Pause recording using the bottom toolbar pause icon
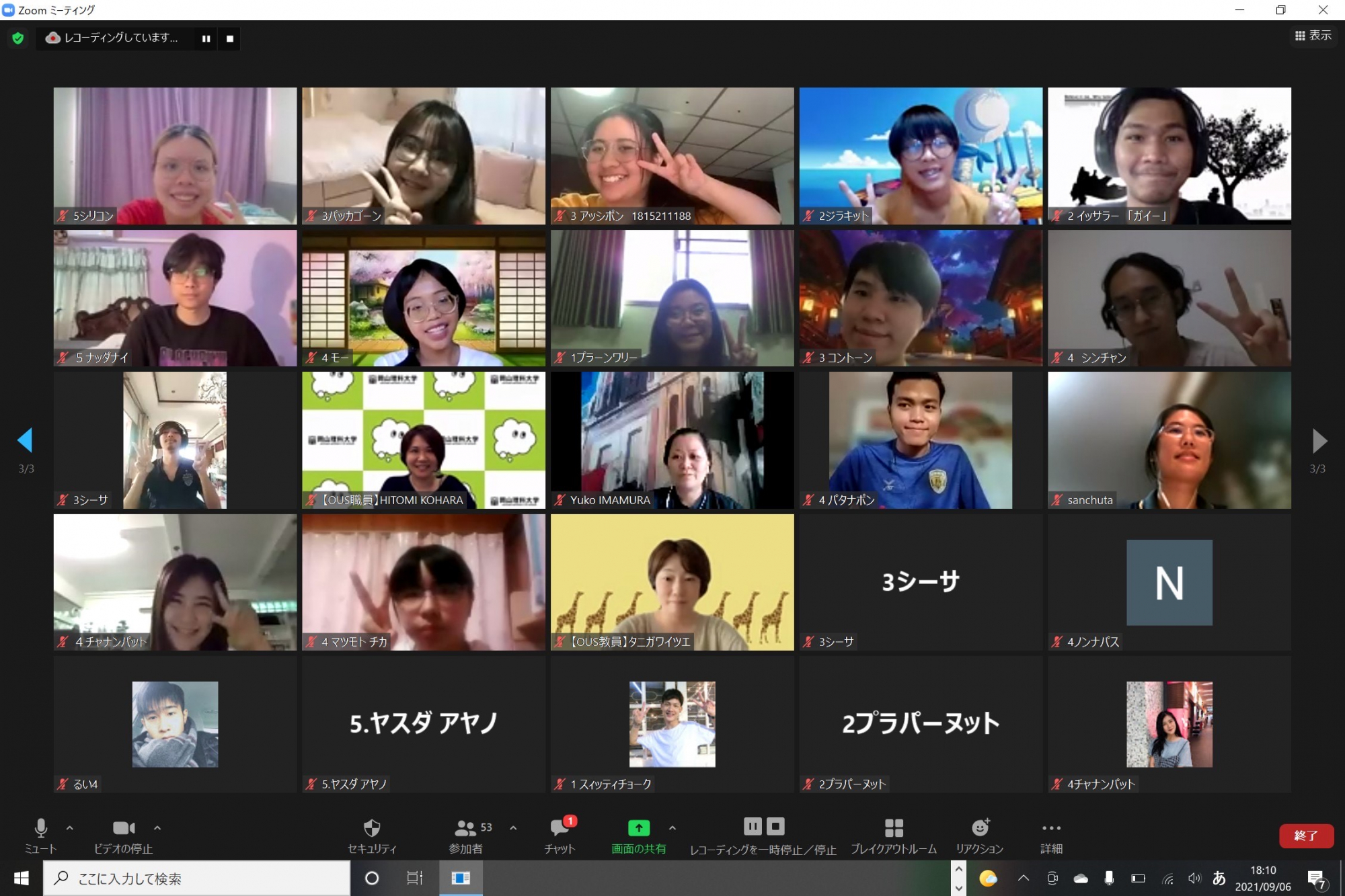1345x896 pixels. (x=753, y=826)
